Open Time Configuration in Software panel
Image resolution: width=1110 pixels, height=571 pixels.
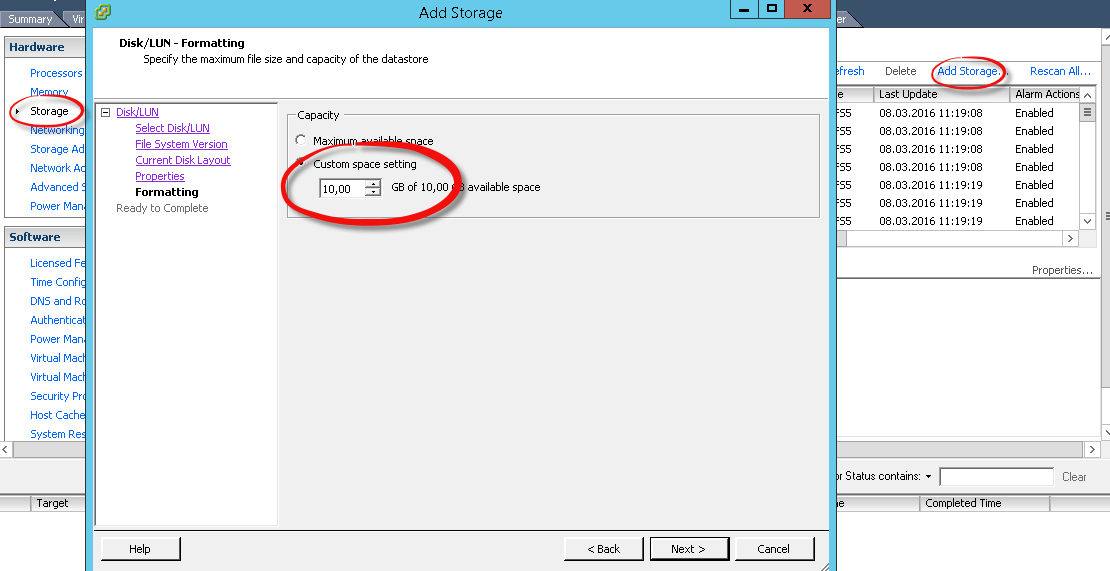click(x=57, y=282)
